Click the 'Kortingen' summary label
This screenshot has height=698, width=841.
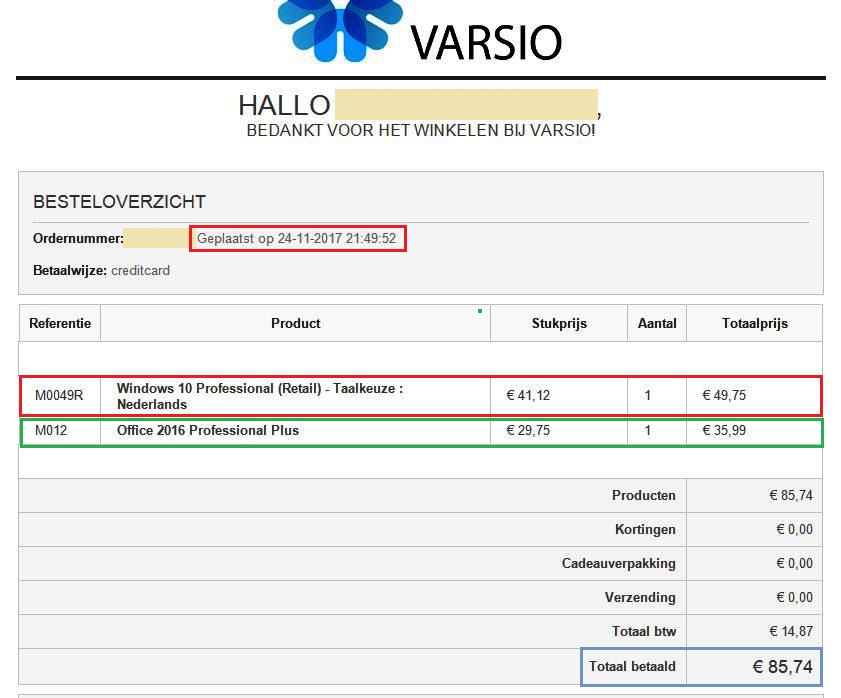pos(645,530)
